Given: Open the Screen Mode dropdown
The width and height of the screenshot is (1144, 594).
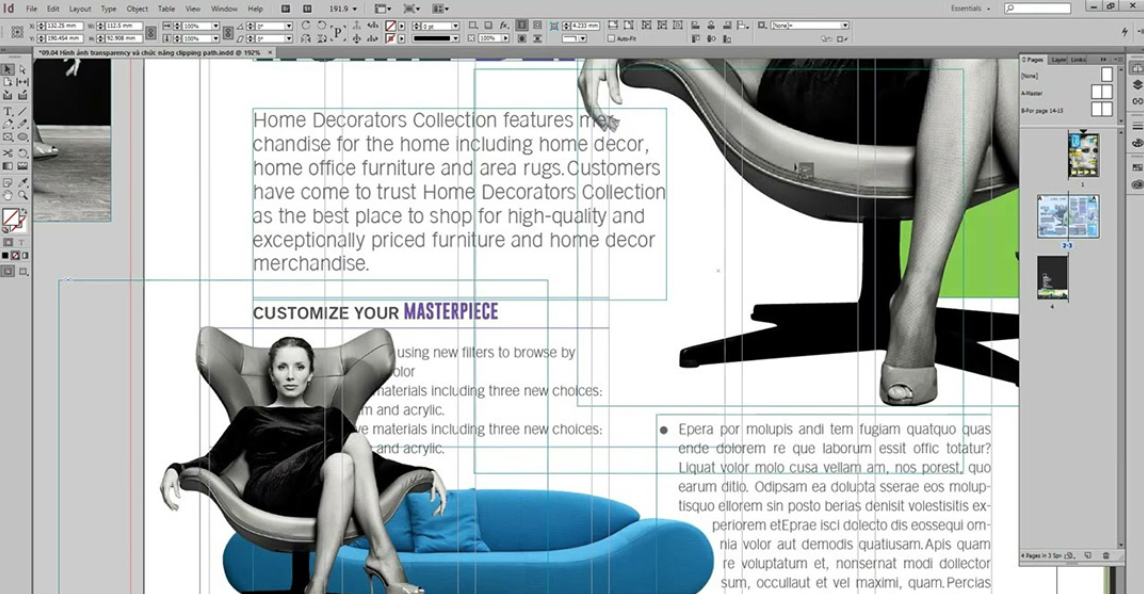Looking at the screenshot, I should coord(411,9).
